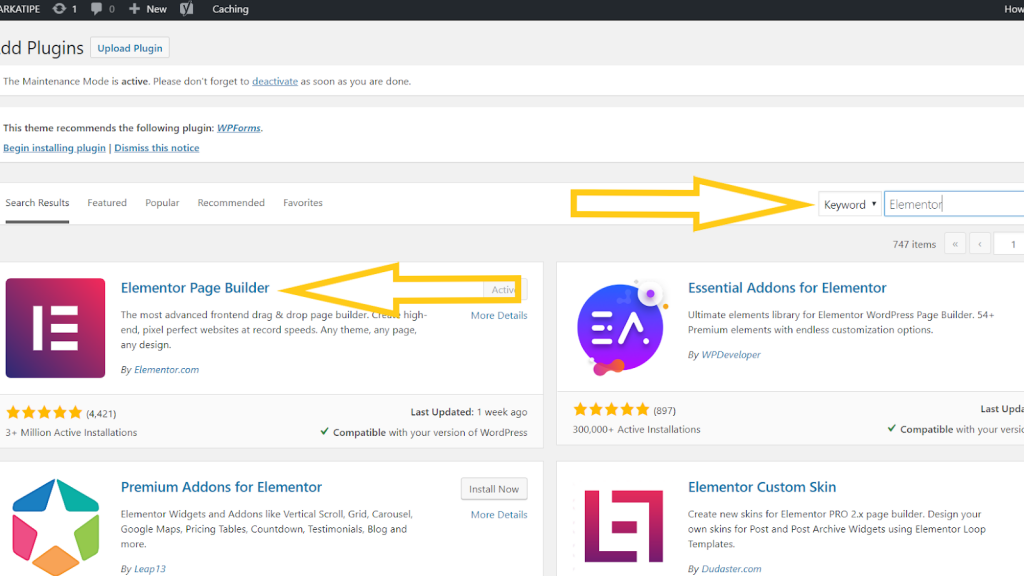This screenshot has height=576, width=1024.
Task: Open the plus New menu icon
Action: point(135,8)
